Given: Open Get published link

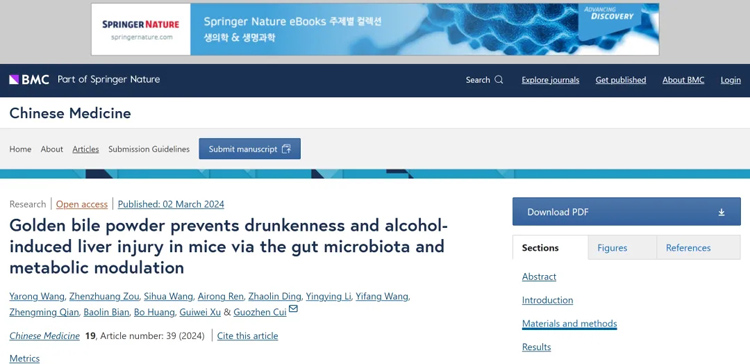Looking at the screenshot, I should pyautogui.click(x=620, y=80).
